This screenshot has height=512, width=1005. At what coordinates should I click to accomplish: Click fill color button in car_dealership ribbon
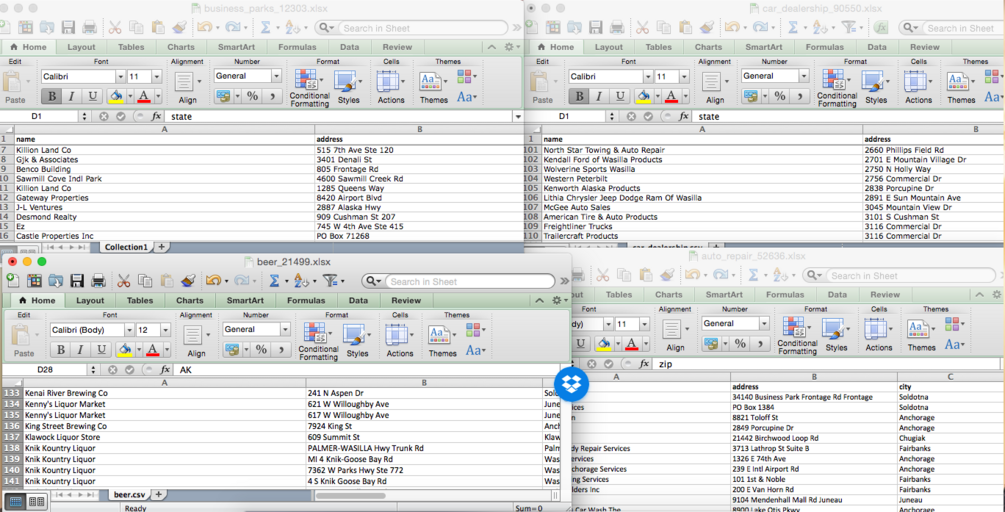[x=643, y=96]
